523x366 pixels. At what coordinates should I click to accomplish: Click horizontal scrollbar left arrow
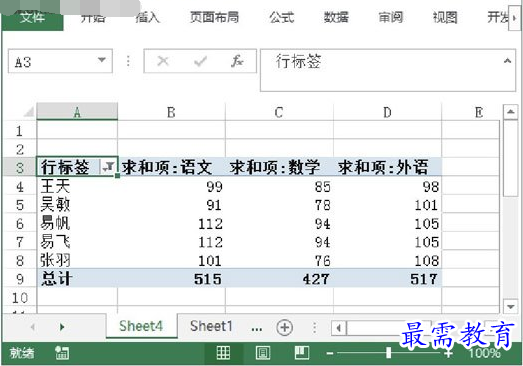339,328
